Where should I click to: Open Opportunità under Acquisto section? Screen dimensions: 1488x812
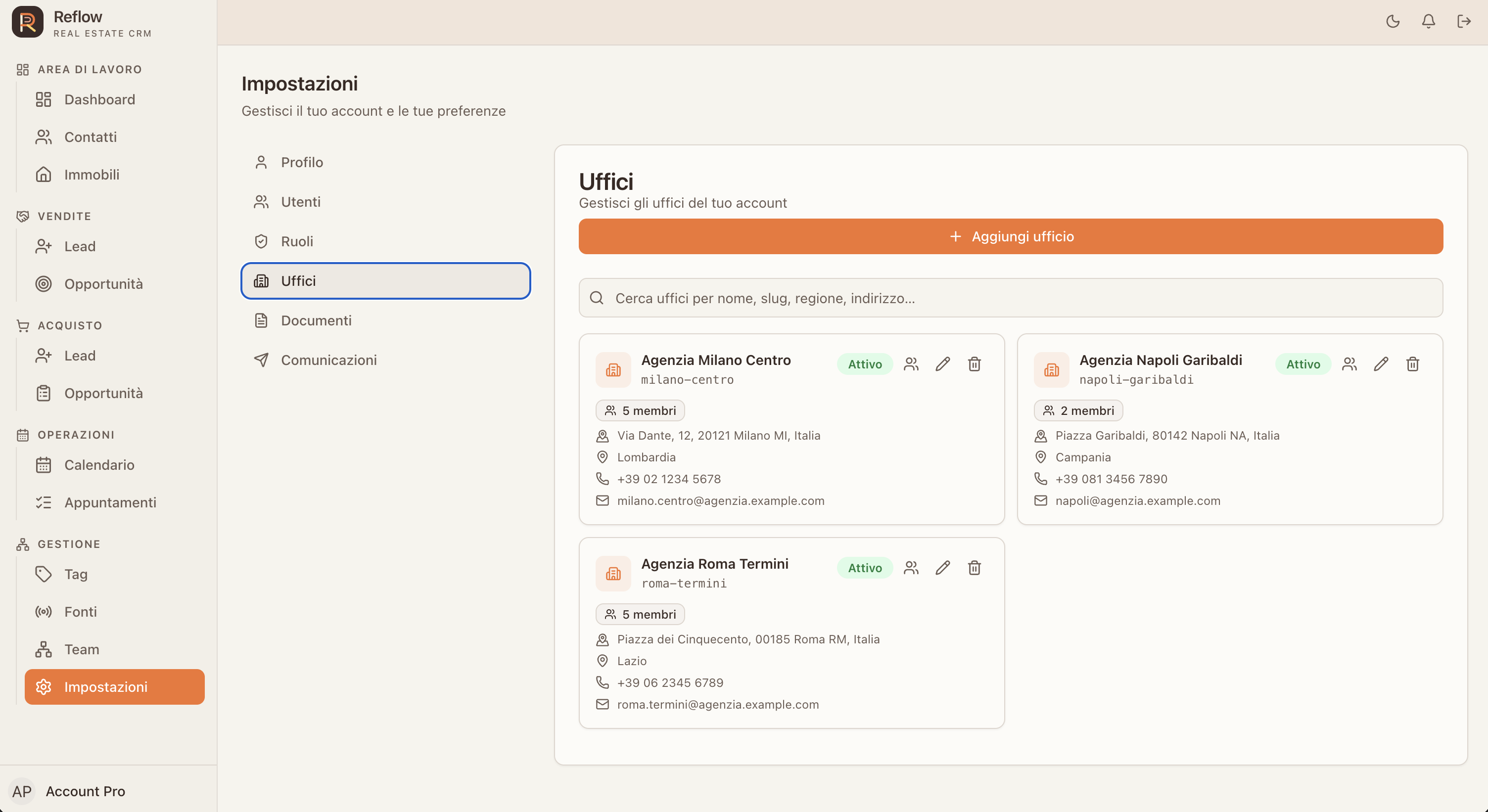(x=114, y=393)
